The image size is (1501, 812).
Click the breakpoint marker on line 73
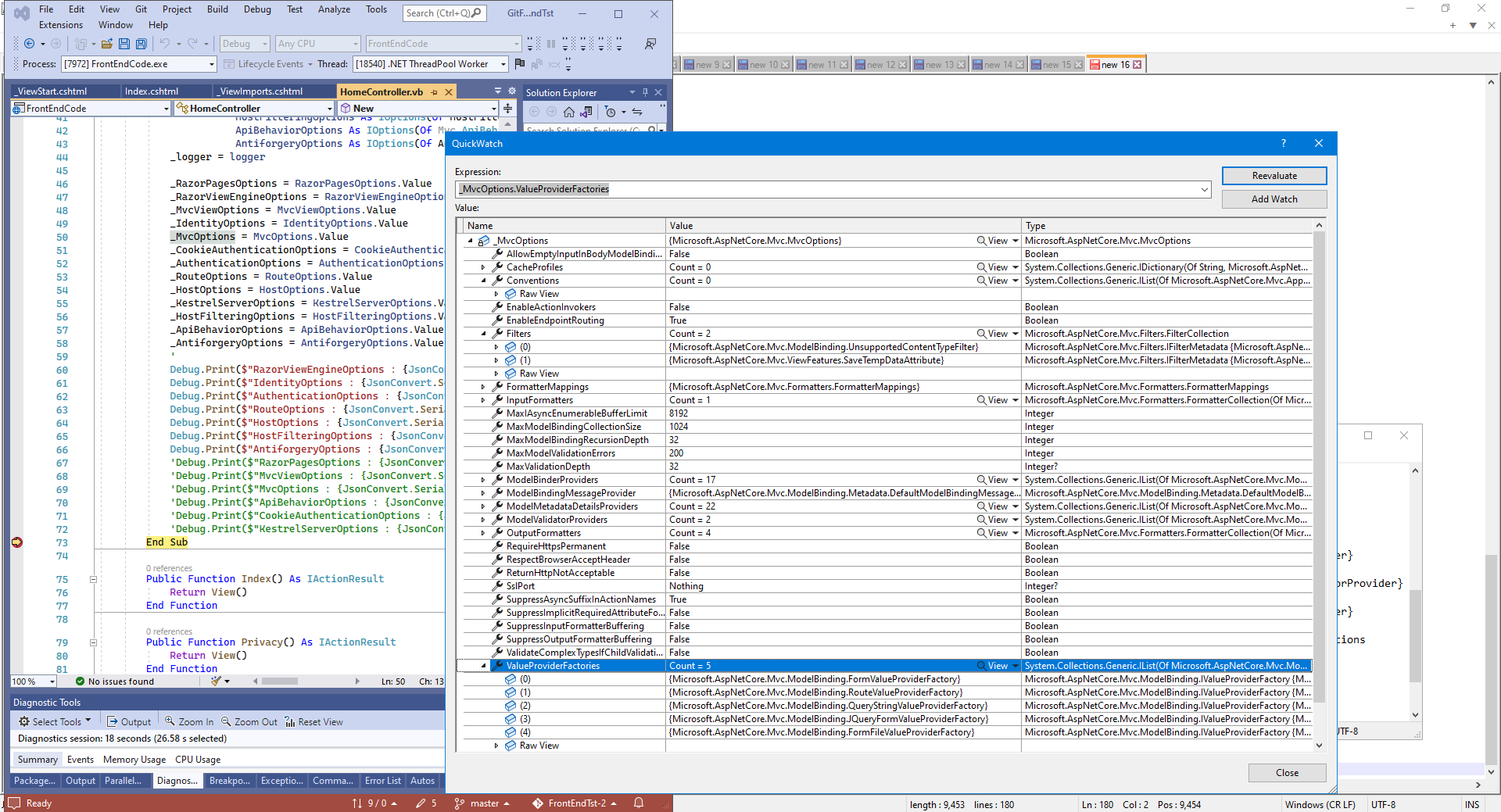tap(17, 542)
